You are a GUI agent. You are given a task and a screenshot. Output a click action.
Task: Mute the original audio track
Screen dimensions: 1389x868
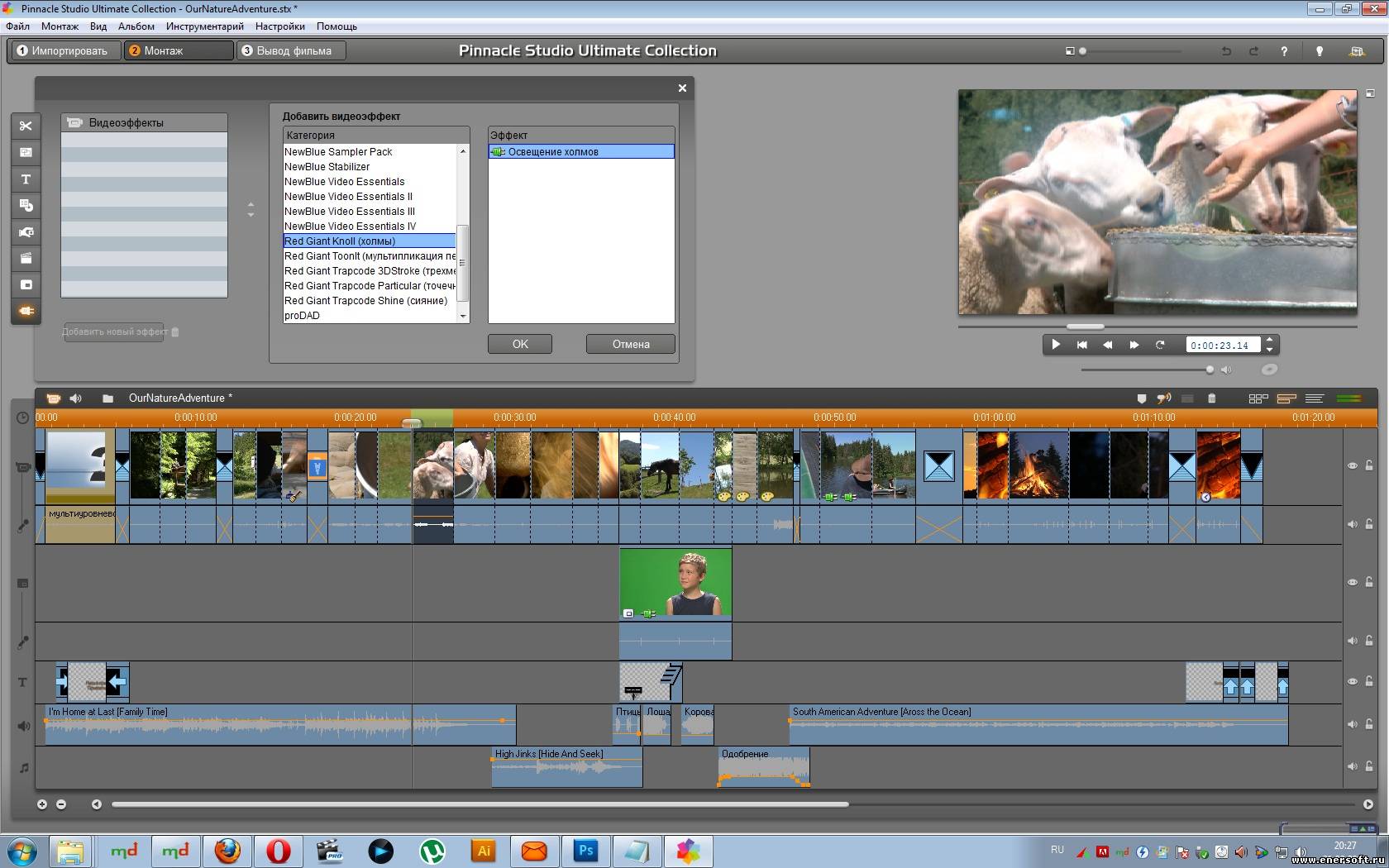(1353, 524)
